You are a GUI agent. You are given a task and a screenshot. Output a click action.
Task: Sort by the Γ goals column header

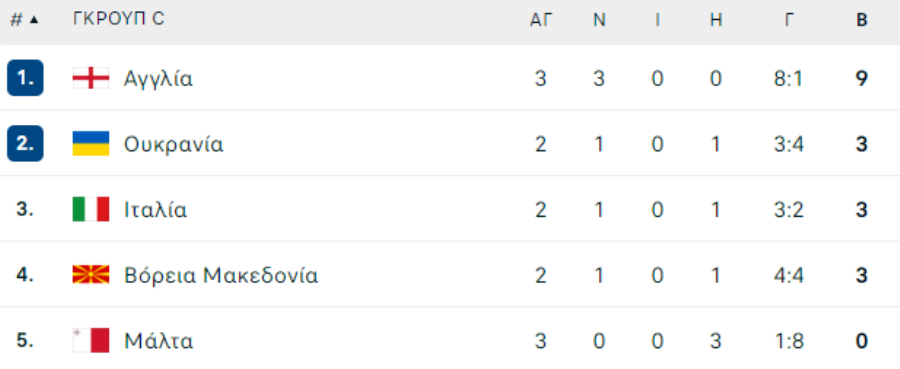coord(789,20)
